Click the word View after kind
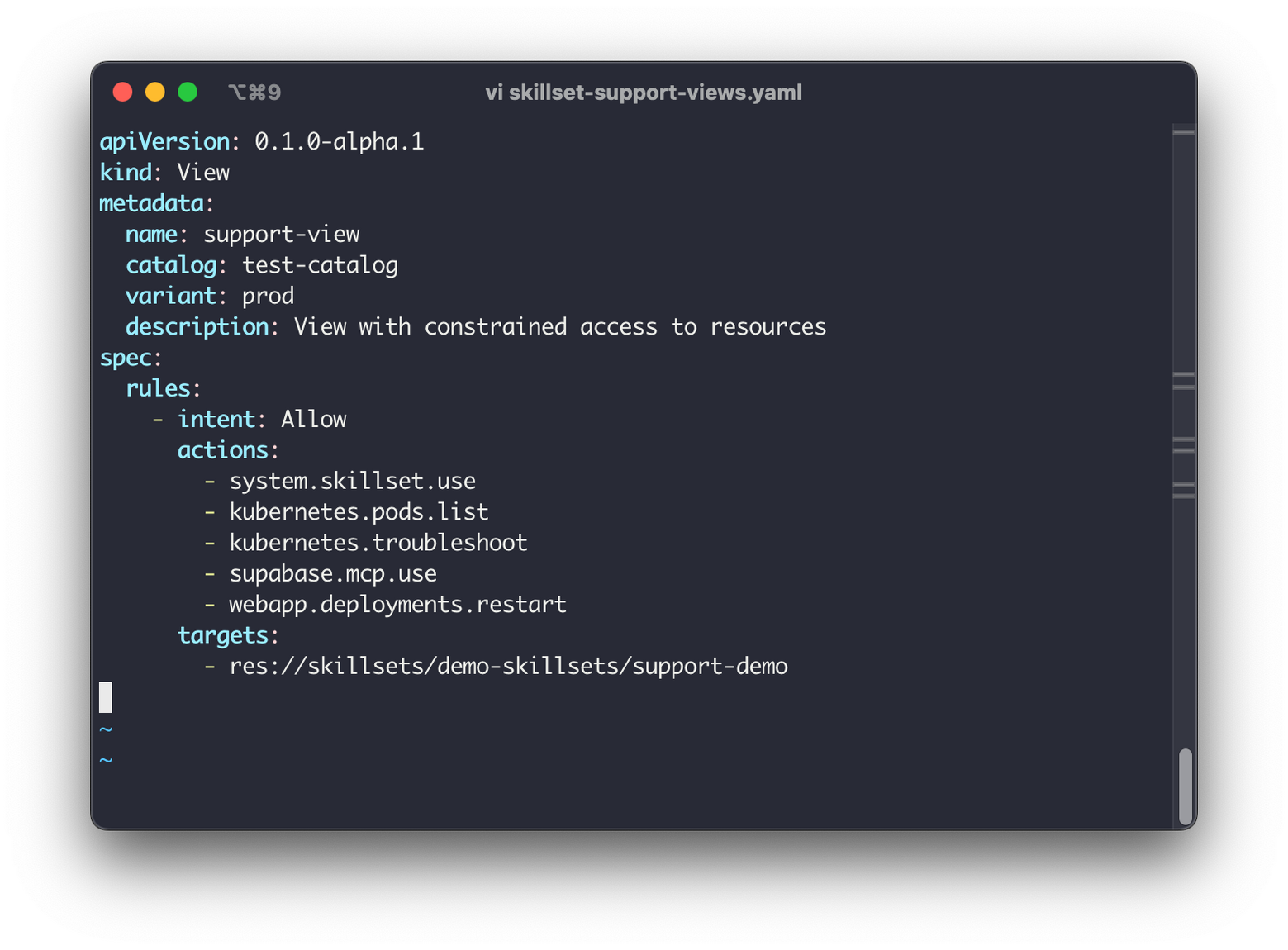This screenshot has width=1288, height=950. pyautogui.click(x=203, y=173)
